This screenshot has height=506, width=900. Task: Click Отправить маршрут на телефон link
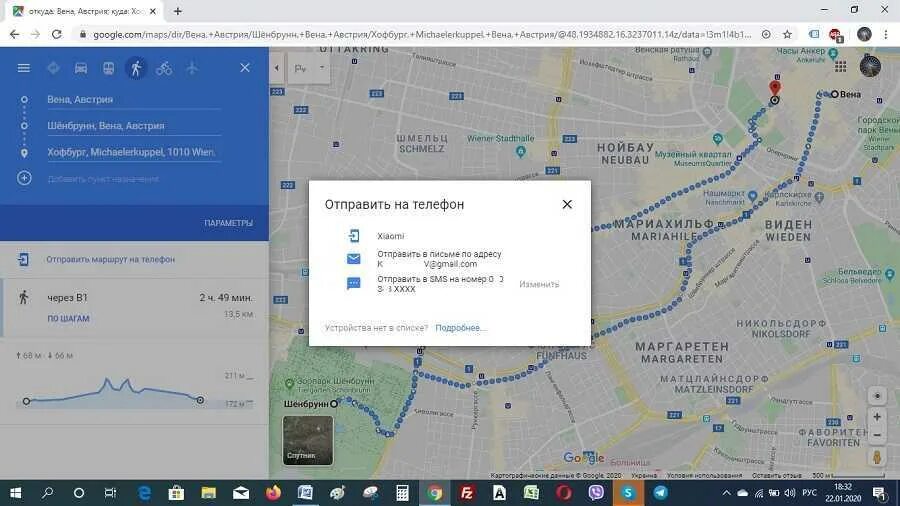pyautogui.click(x=110, y=259)
